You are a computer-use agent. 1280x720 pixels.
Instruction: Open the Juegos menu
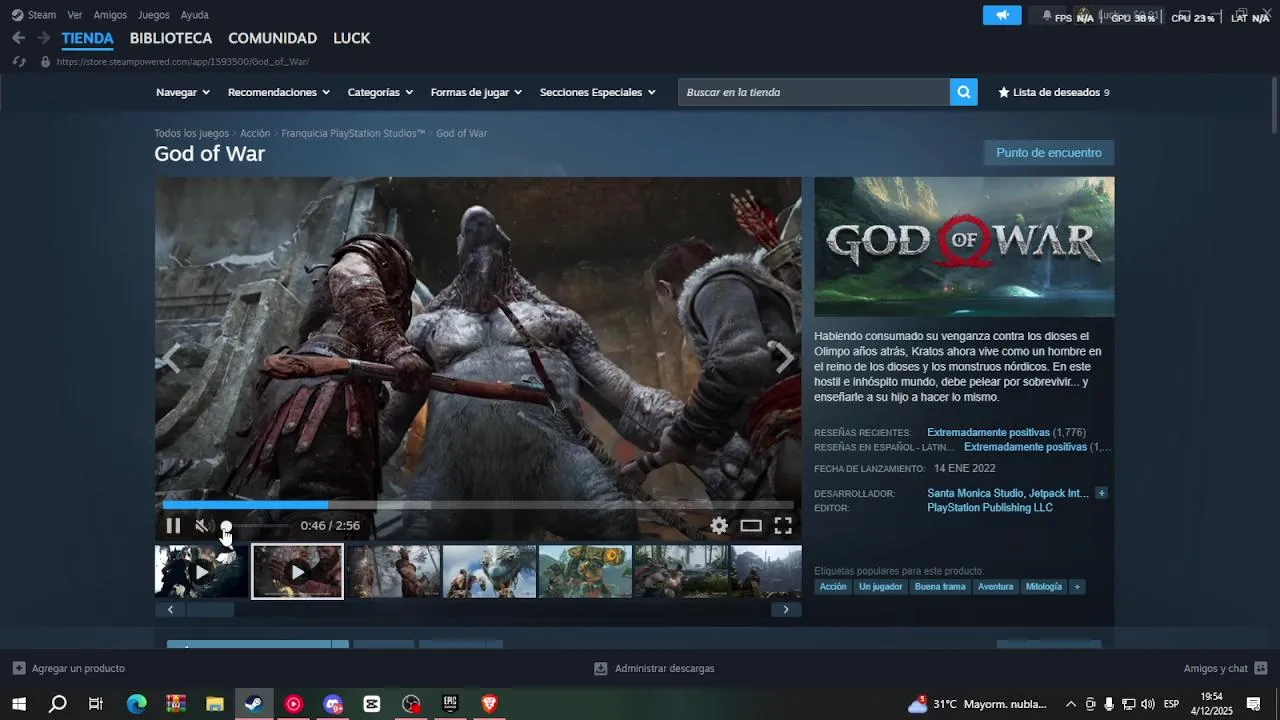coord(154,15)
